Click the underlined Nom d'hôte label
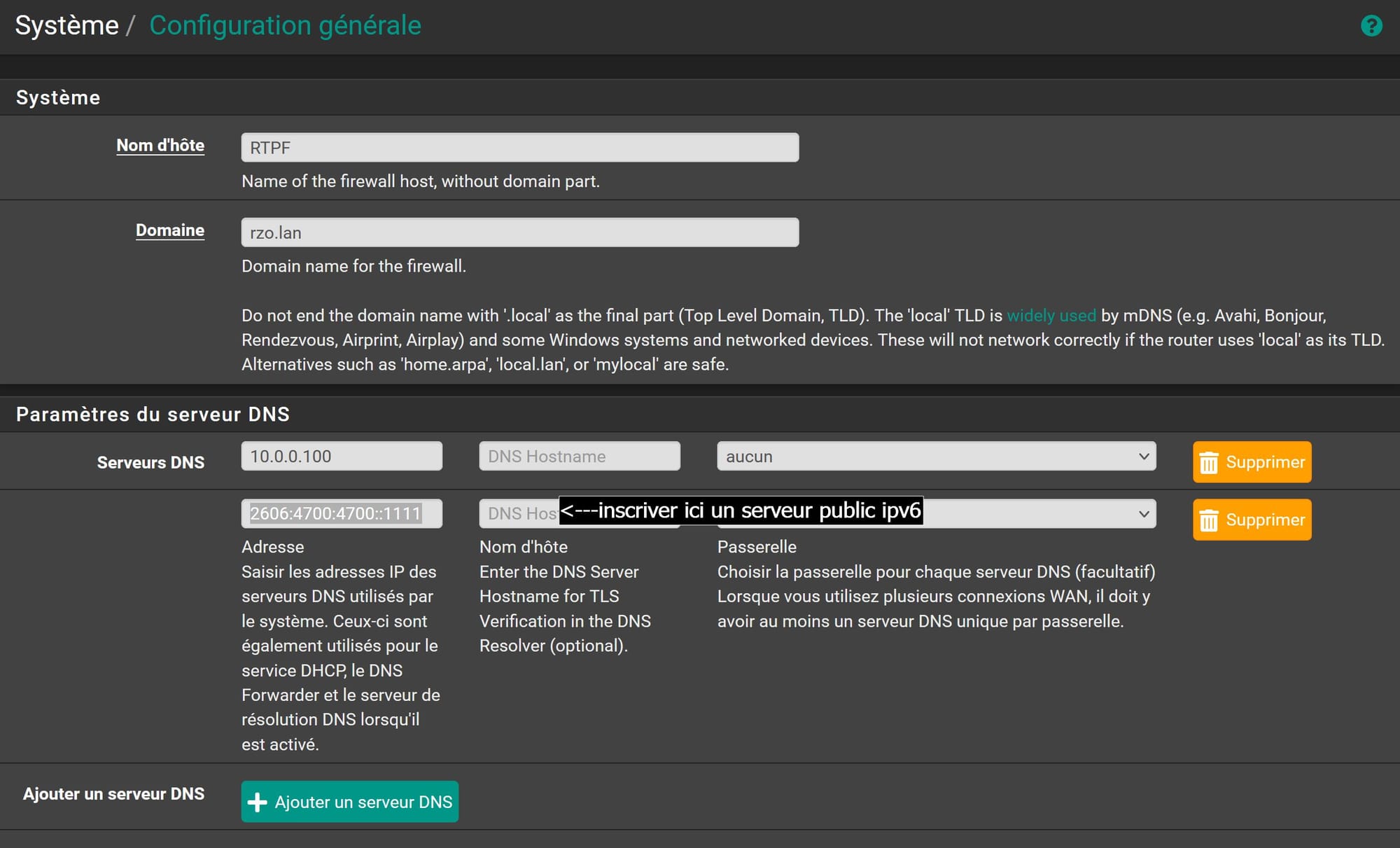 click(160, 146)
